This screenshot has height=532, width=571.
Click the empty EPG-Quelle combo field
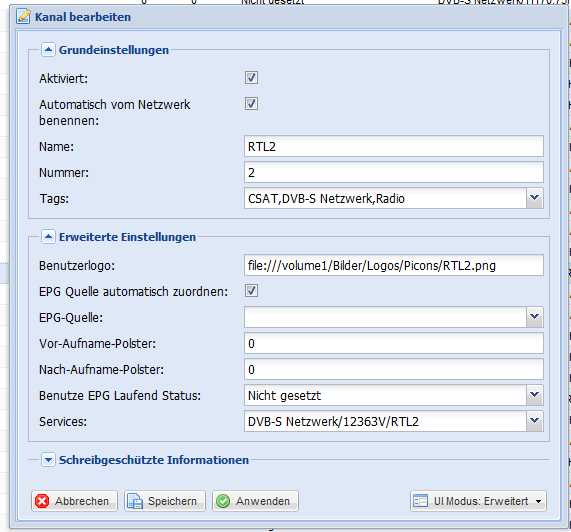tap(385, 317)
